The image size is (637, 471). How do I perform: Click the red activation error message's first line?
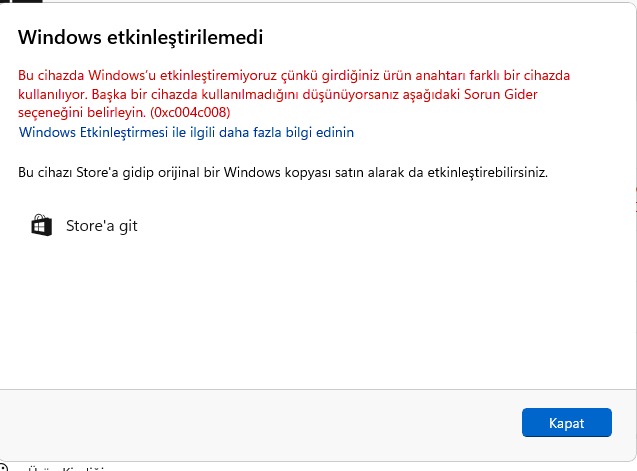(294, 76)
